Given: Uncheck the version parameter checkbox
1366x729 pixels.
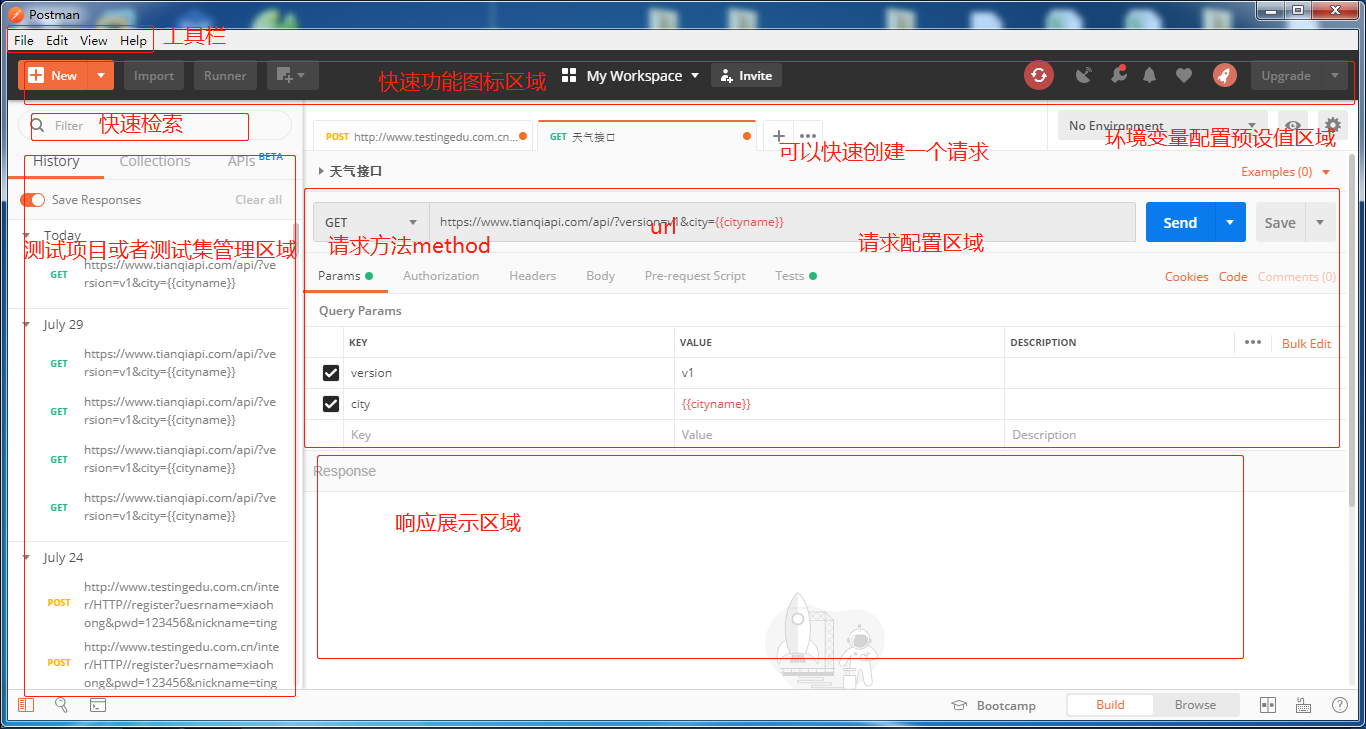Looking at the screenshot, I should click(331, 373).
